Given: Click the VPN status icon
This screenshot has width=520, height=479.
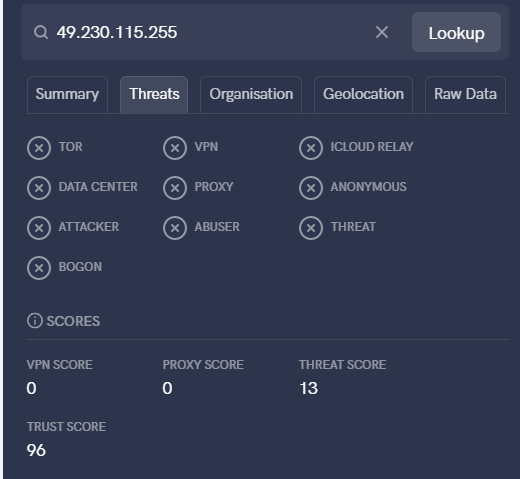Looking at the screenshot, I should (x=175, y=148).
